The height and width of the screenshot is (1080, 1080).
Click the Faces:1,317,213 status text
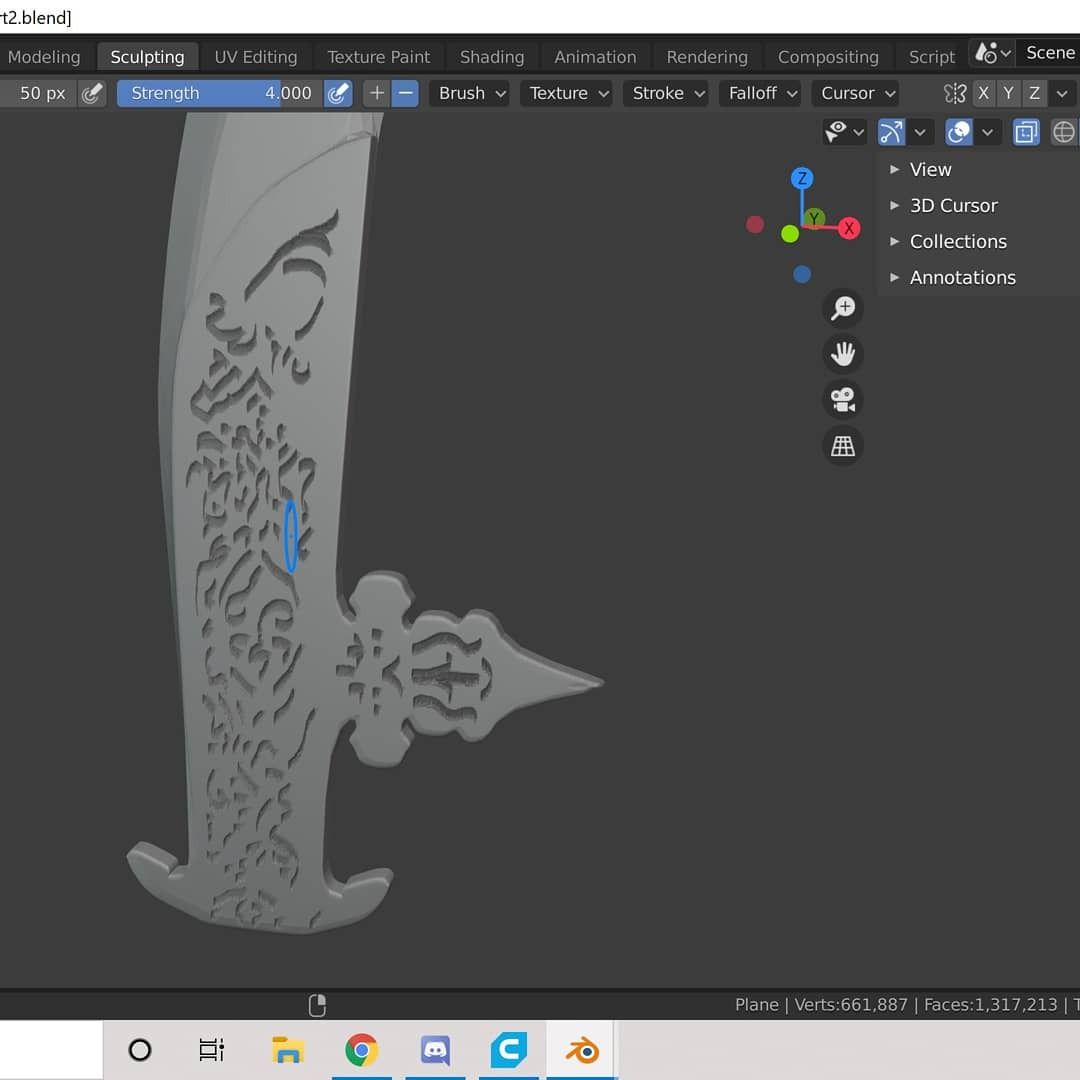990,1004
